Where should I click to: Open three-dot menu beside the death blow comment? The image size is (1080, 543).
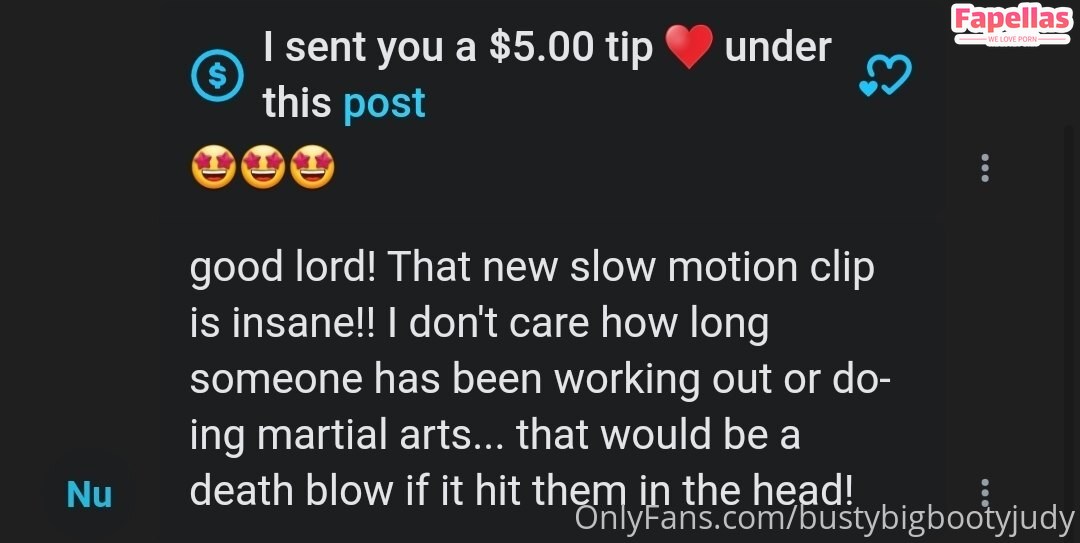click(985, 493)
